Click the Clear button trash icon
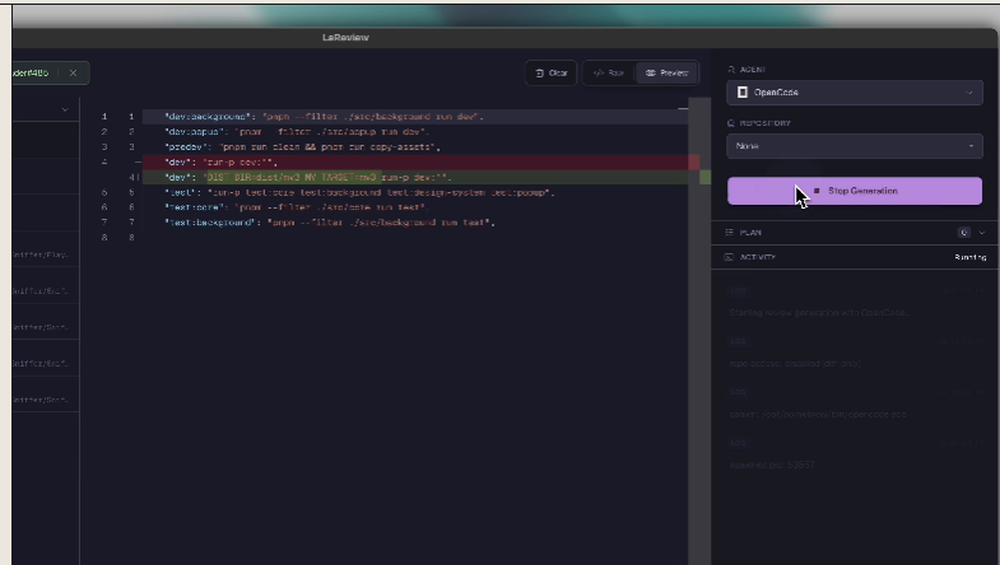This screenshot has width=1000, height=565. 540,73
